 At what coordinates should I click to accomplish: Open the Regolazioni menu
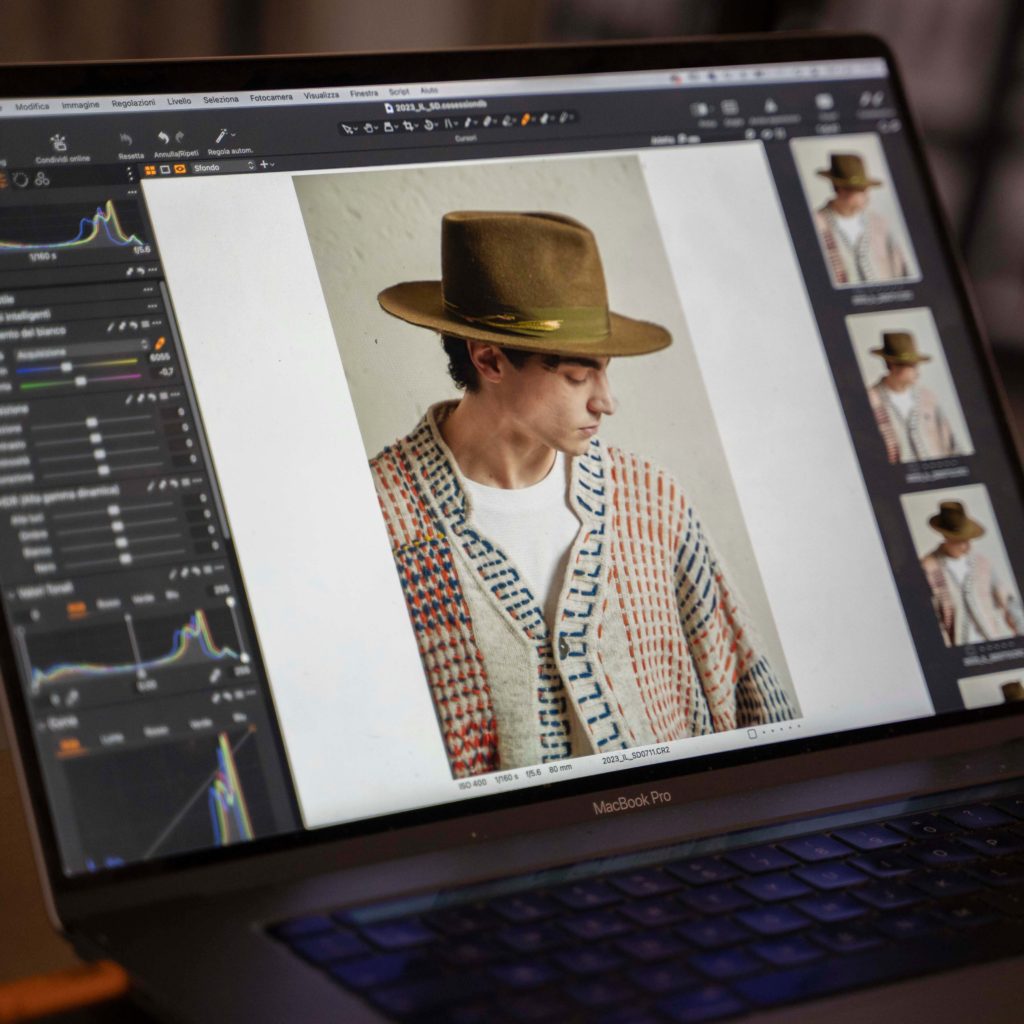pyautogui.click(x=133, y=103)
